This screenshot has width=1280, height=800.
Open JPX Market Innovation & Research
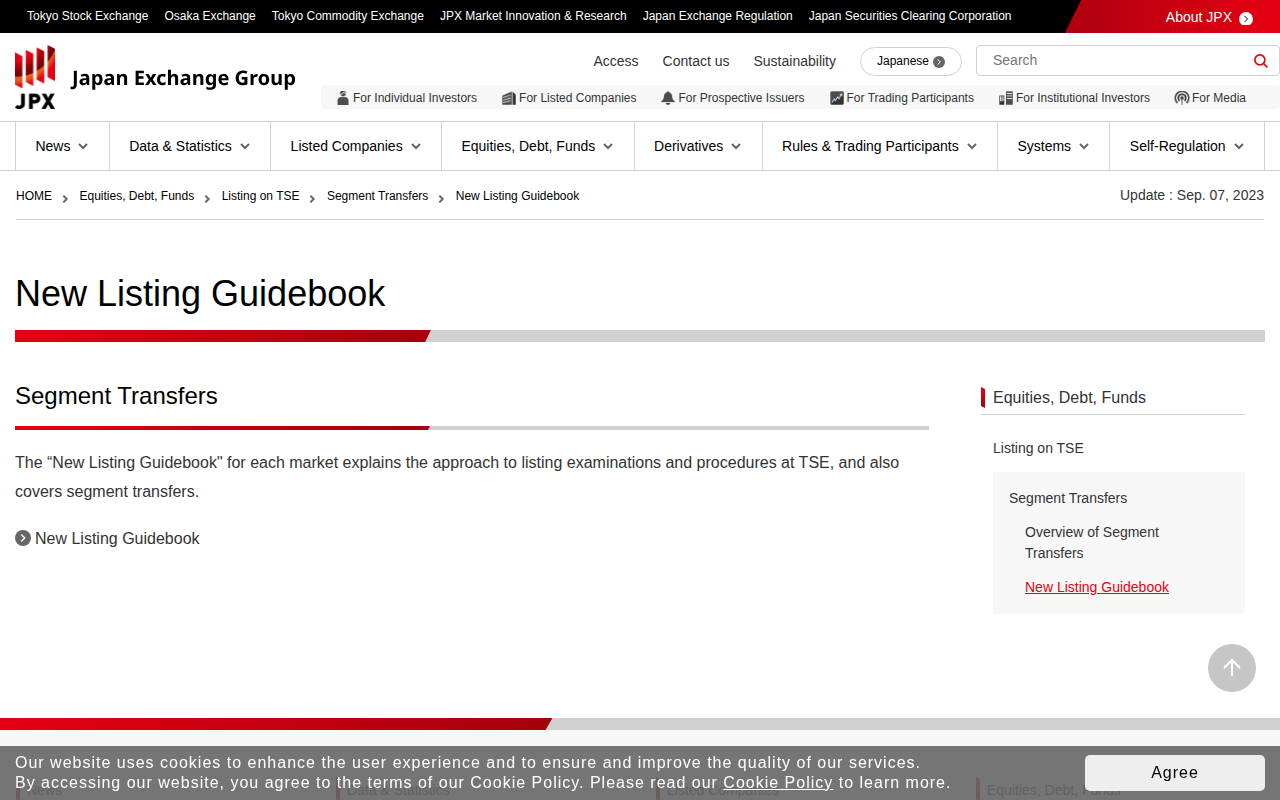coord(533,16)
